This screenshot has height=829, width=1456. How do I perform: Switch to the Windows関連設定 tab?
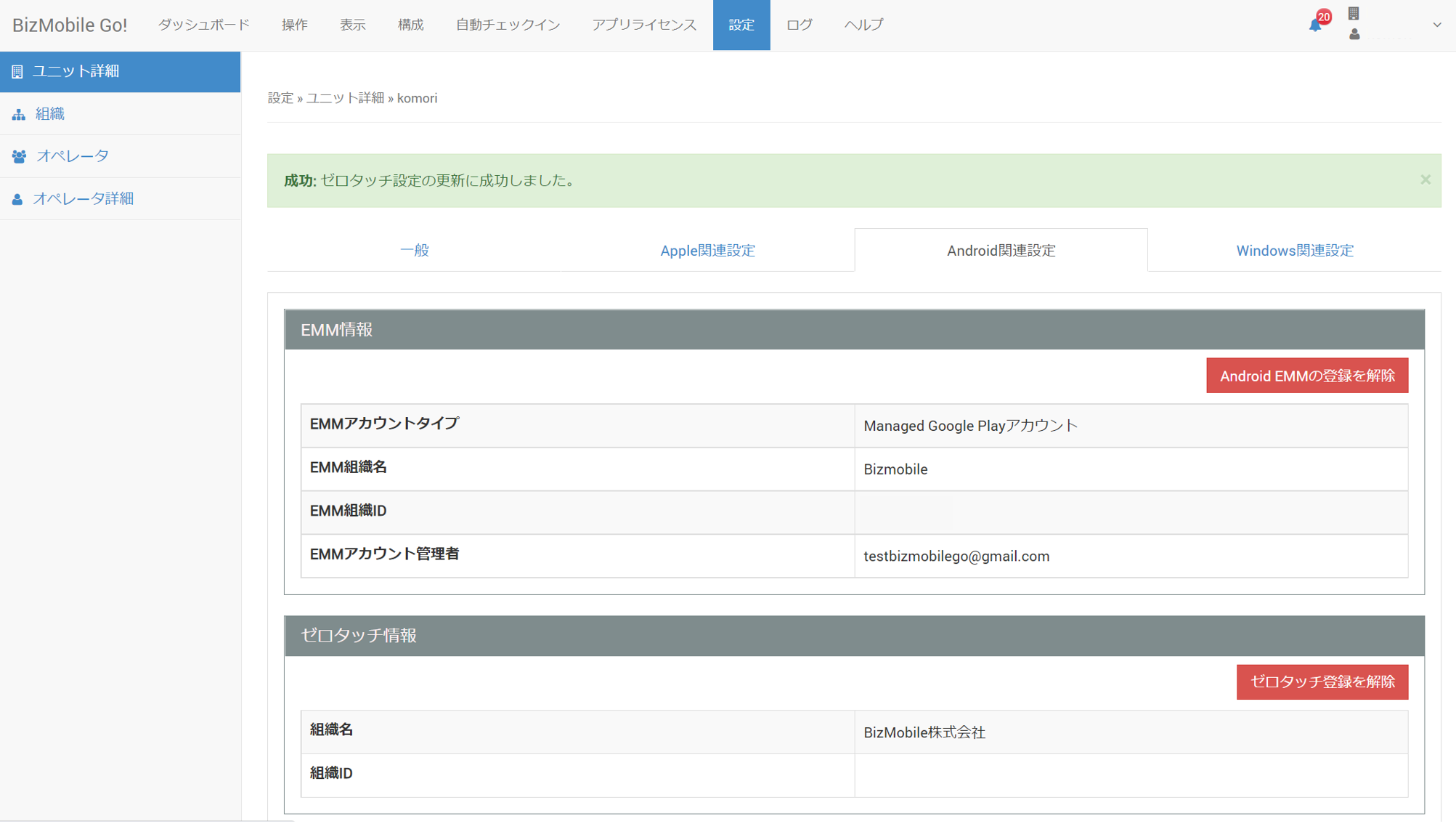click(x=1294, y=251)
